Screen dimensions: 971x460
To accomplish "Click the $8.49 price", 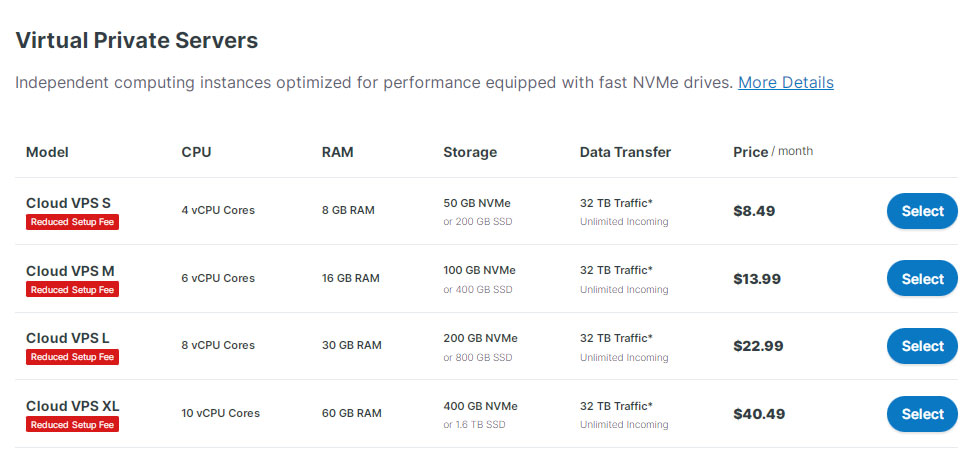I will pos(754,211).
